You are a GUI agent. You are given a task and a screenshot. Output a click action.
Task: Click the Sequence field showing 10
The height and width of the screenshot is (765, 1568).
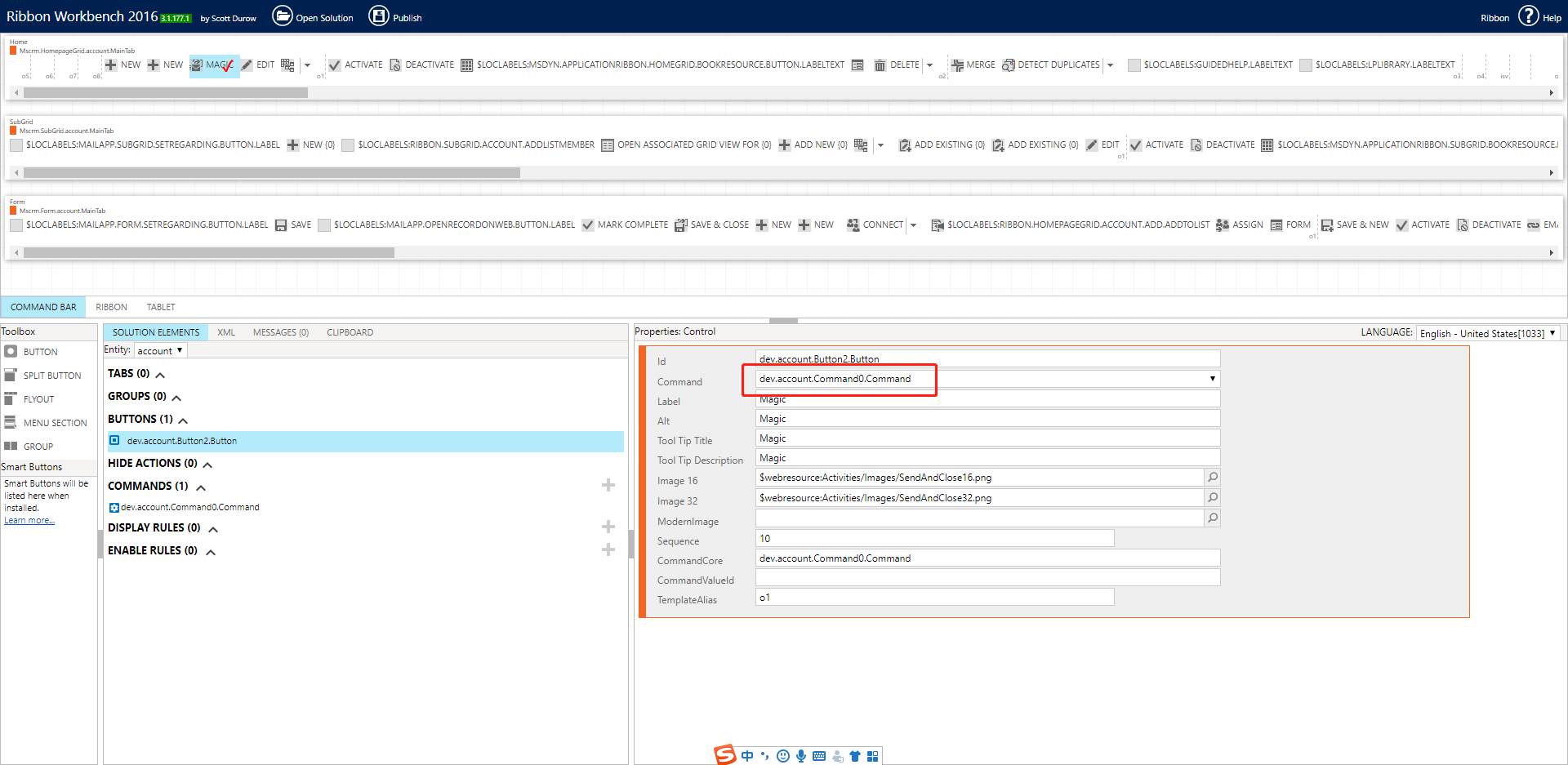tap(935, 539)
